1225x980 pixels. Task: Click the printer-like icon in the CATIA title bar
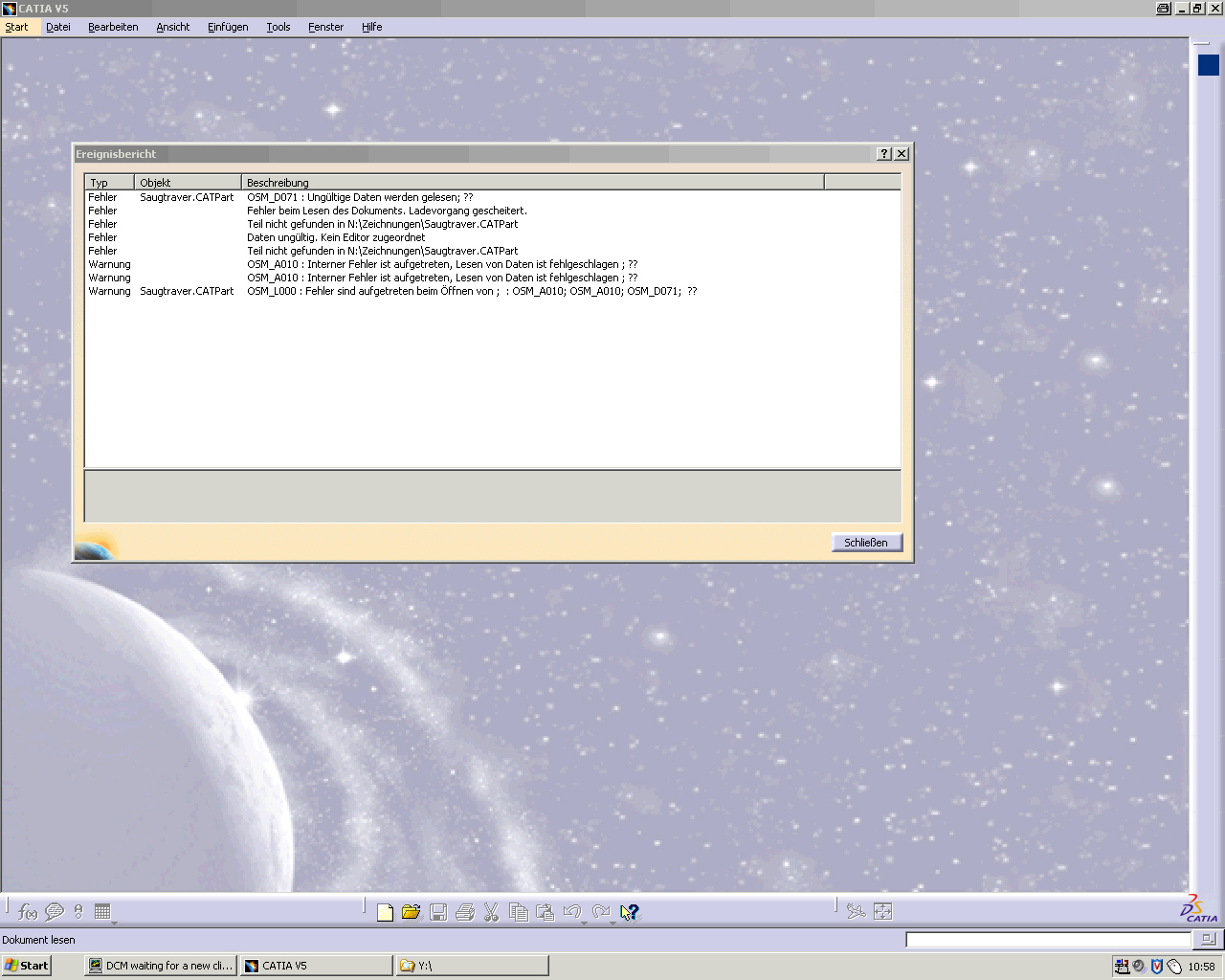(1163, 9)
